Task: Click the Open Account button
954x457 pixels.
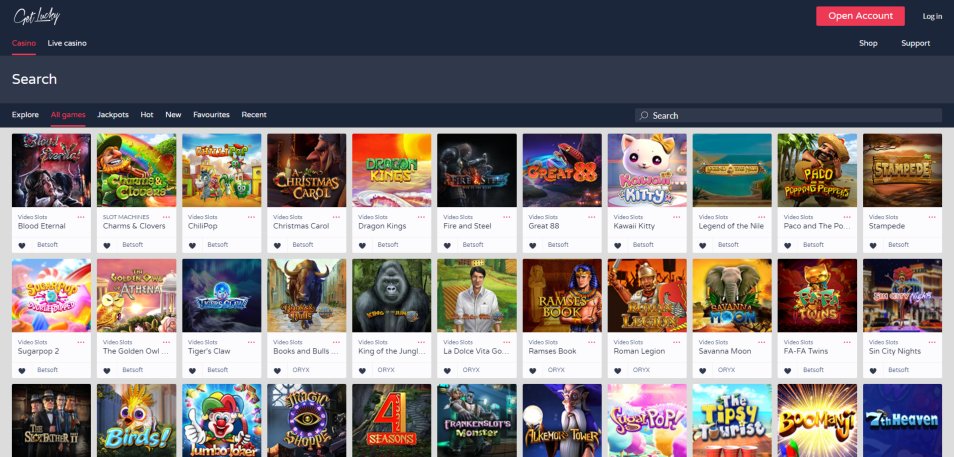Action: click(x=860, y=16)
